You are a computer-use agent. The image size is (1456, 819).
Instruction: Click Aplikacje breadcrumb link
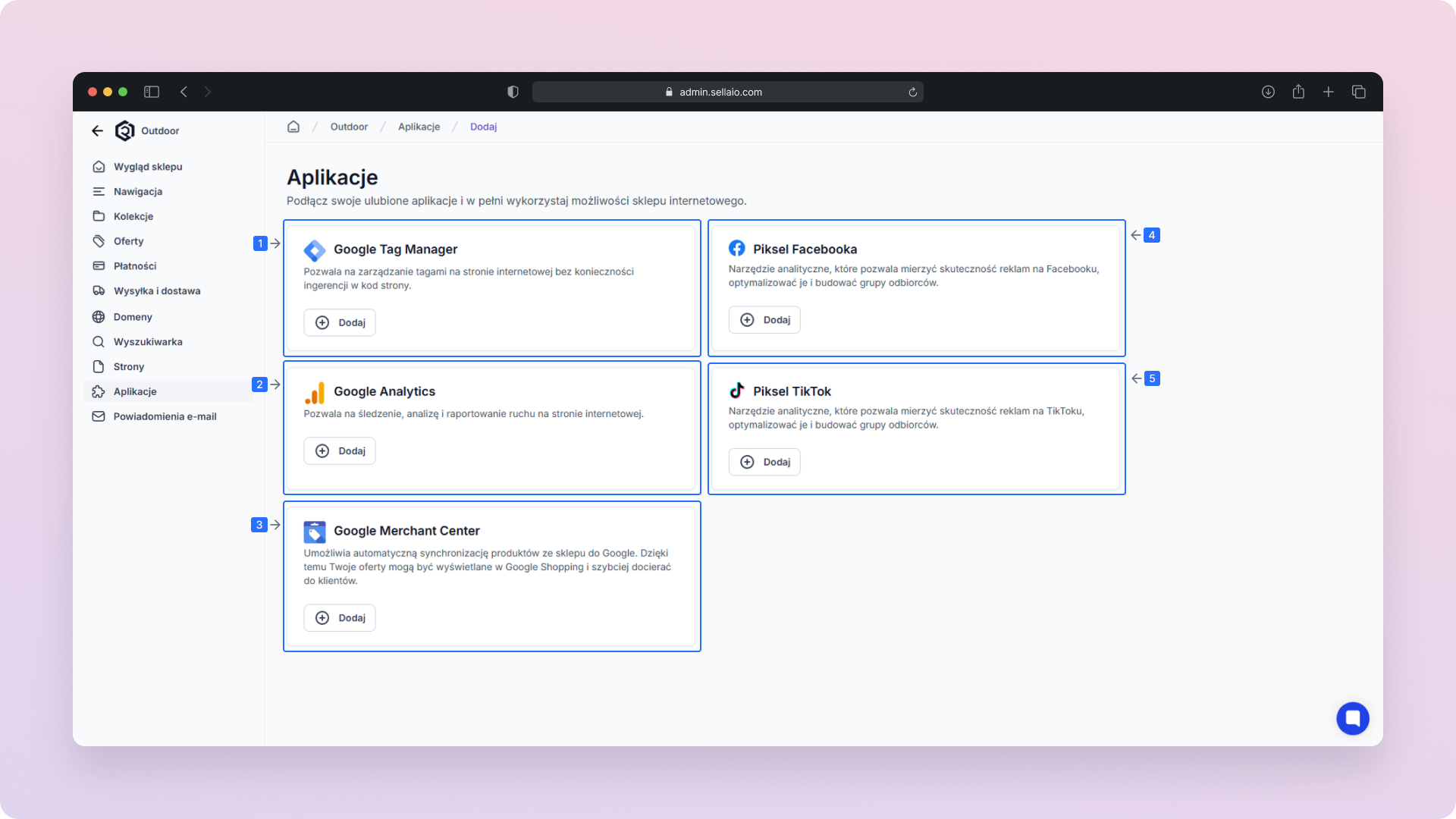tap(419, 127)
